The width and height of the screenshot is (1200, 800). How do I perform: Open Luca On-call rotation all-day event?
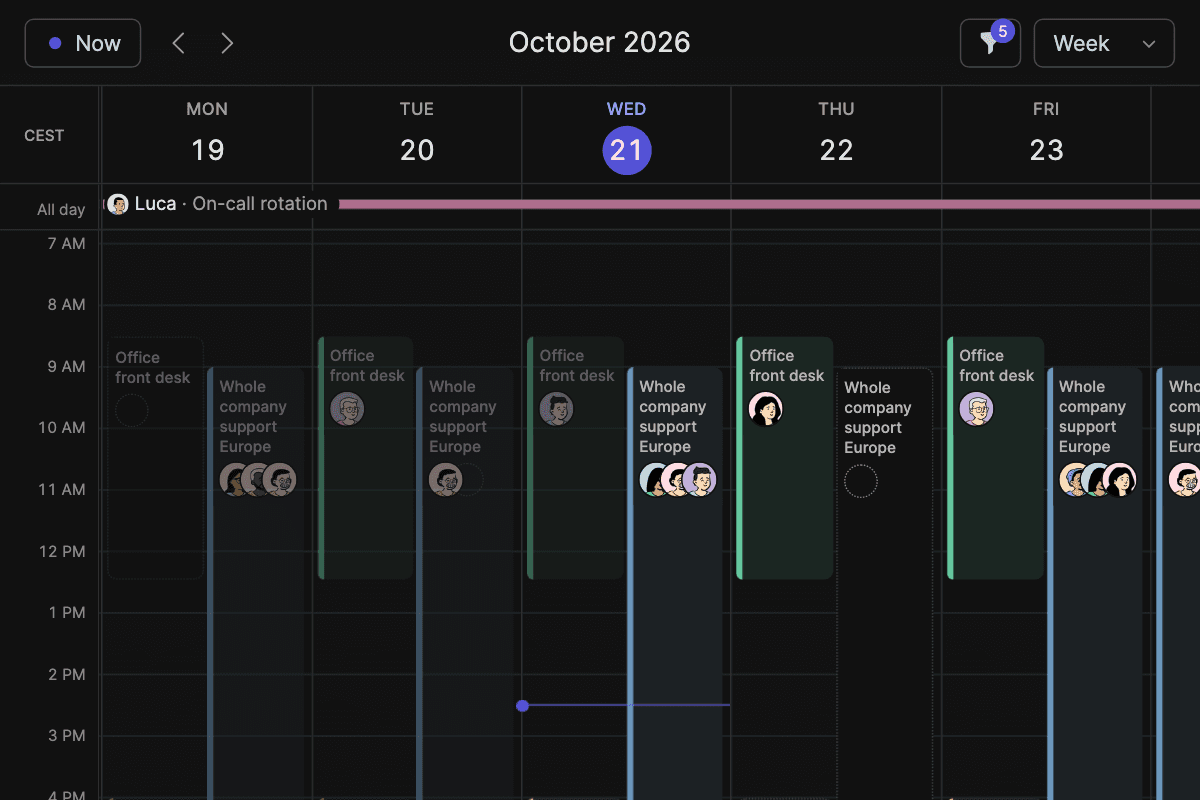(652, 204)
